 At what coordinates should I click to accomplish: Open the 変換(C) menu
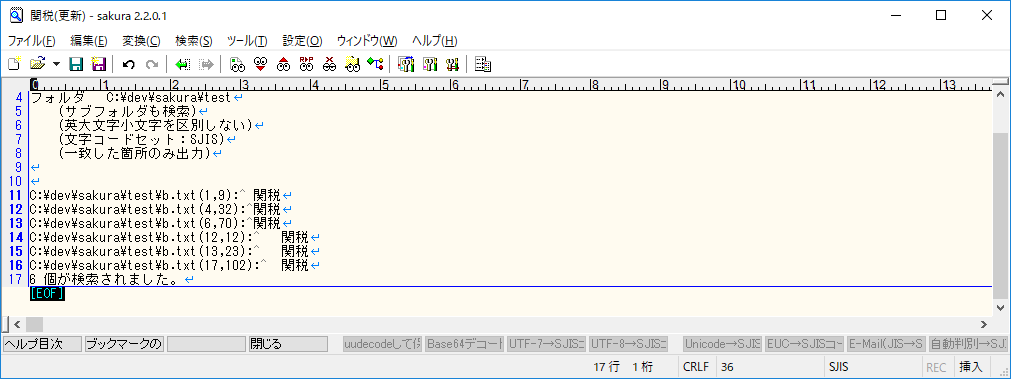tap(141, 41)
